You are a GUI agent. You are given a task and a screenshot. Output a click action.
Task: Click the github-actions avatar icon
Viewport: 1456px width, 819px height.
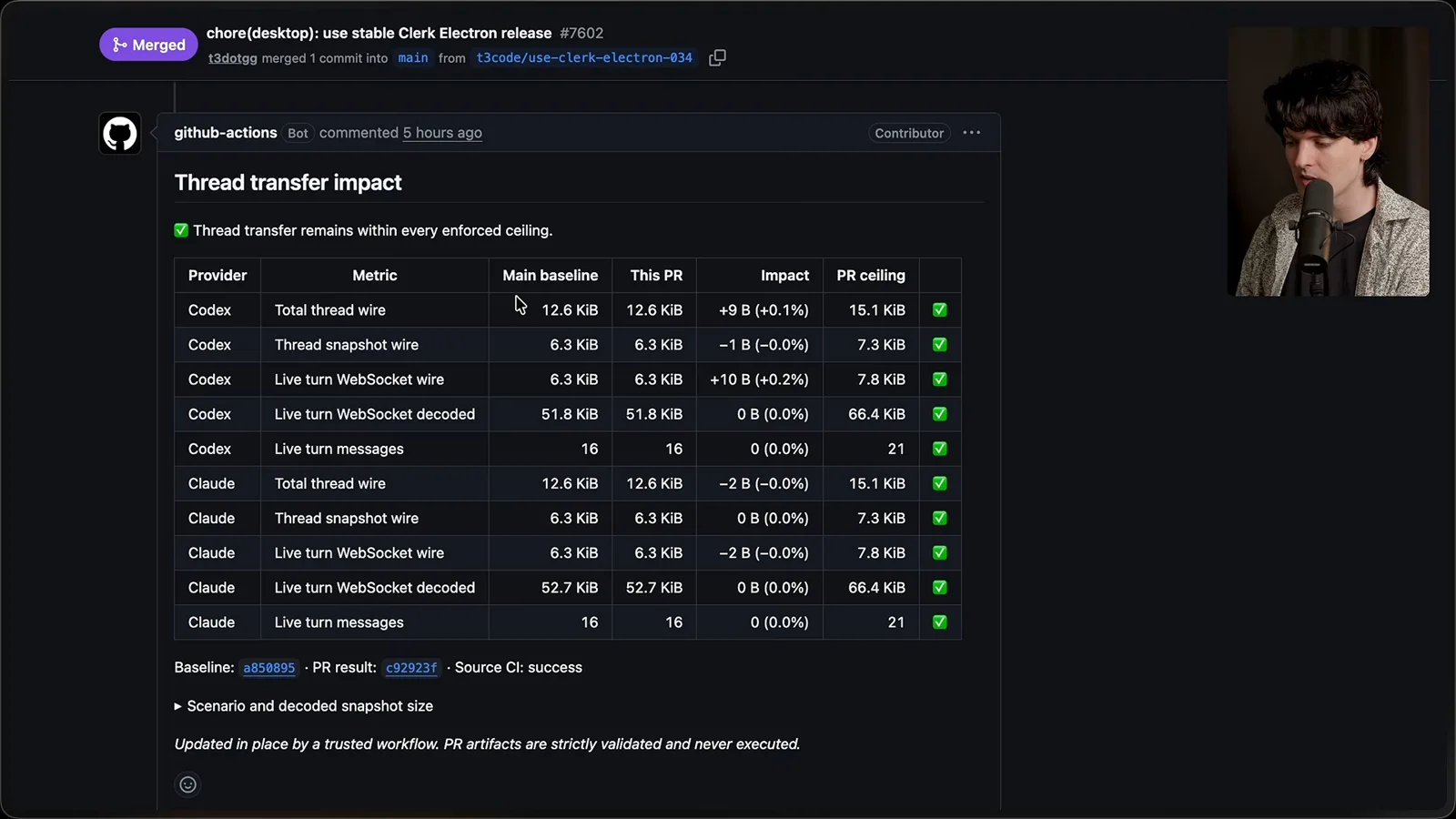pos(120,134)
